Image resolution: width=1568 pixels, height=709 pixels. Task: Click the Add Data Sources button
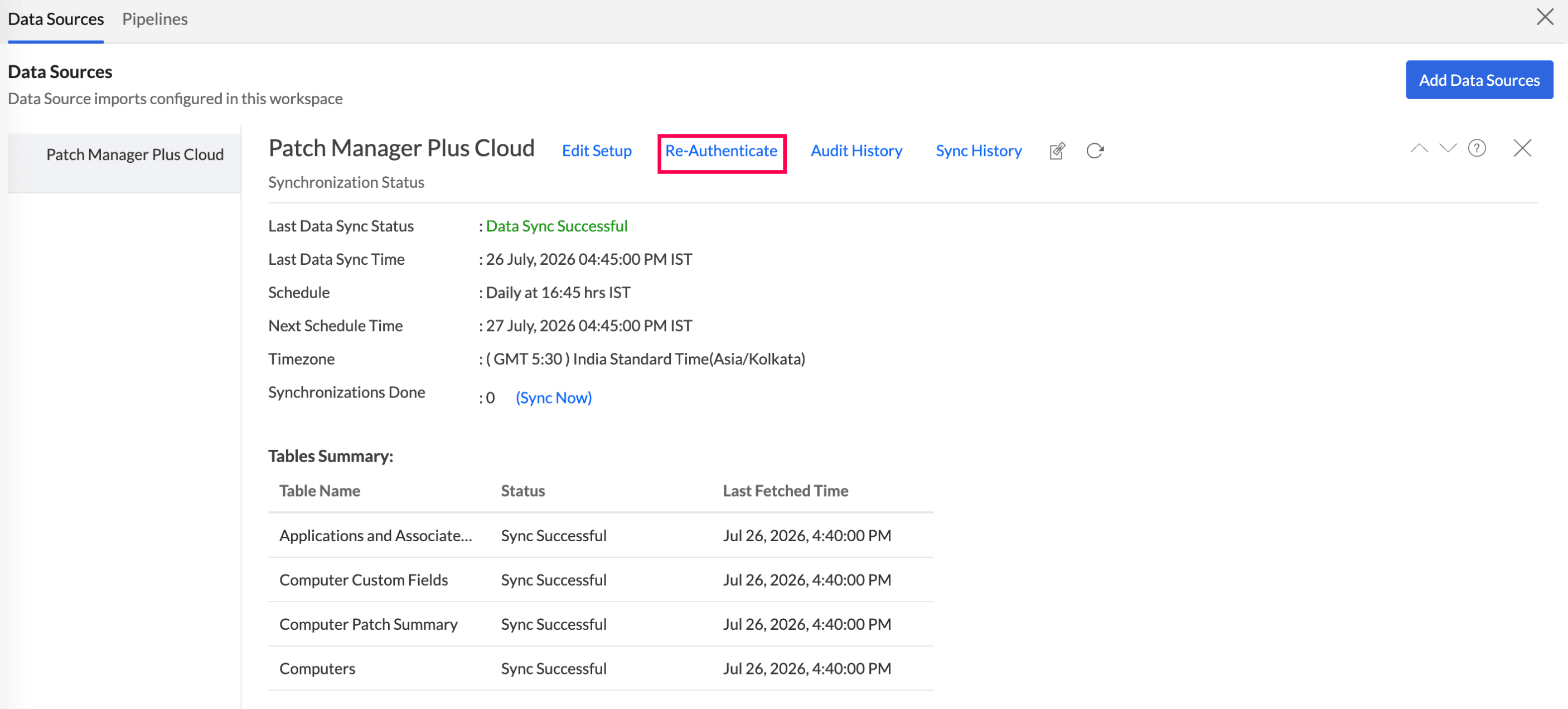coord(1479,80)
